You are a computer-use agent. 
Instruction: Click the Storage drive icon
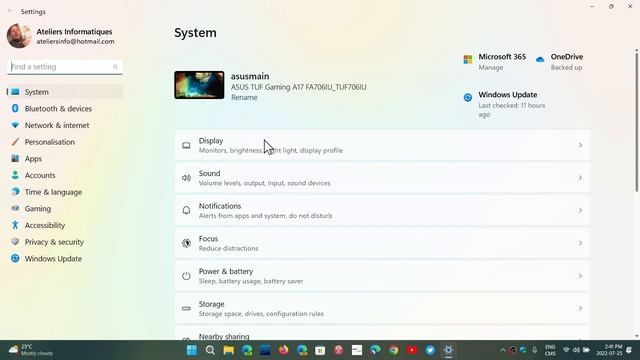(186, 309)
